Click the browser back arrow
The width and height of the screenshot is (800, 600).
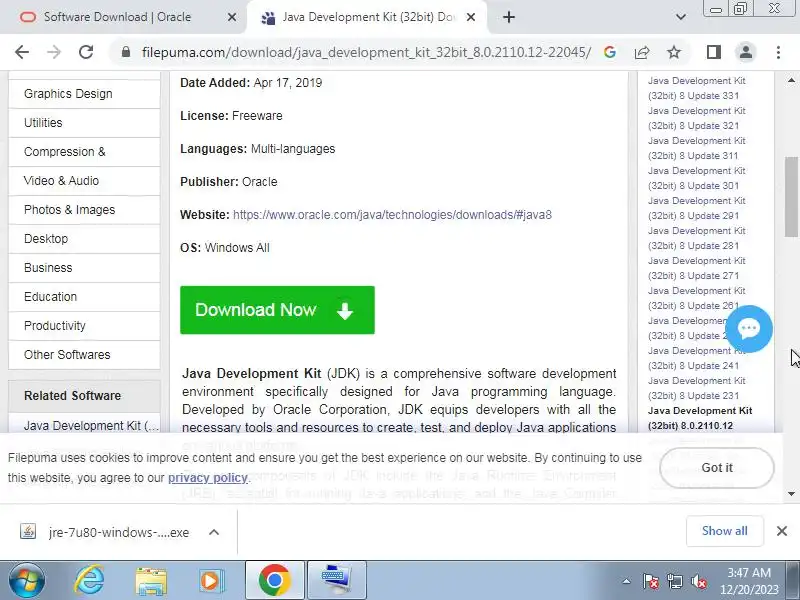(x=22, y=52)
